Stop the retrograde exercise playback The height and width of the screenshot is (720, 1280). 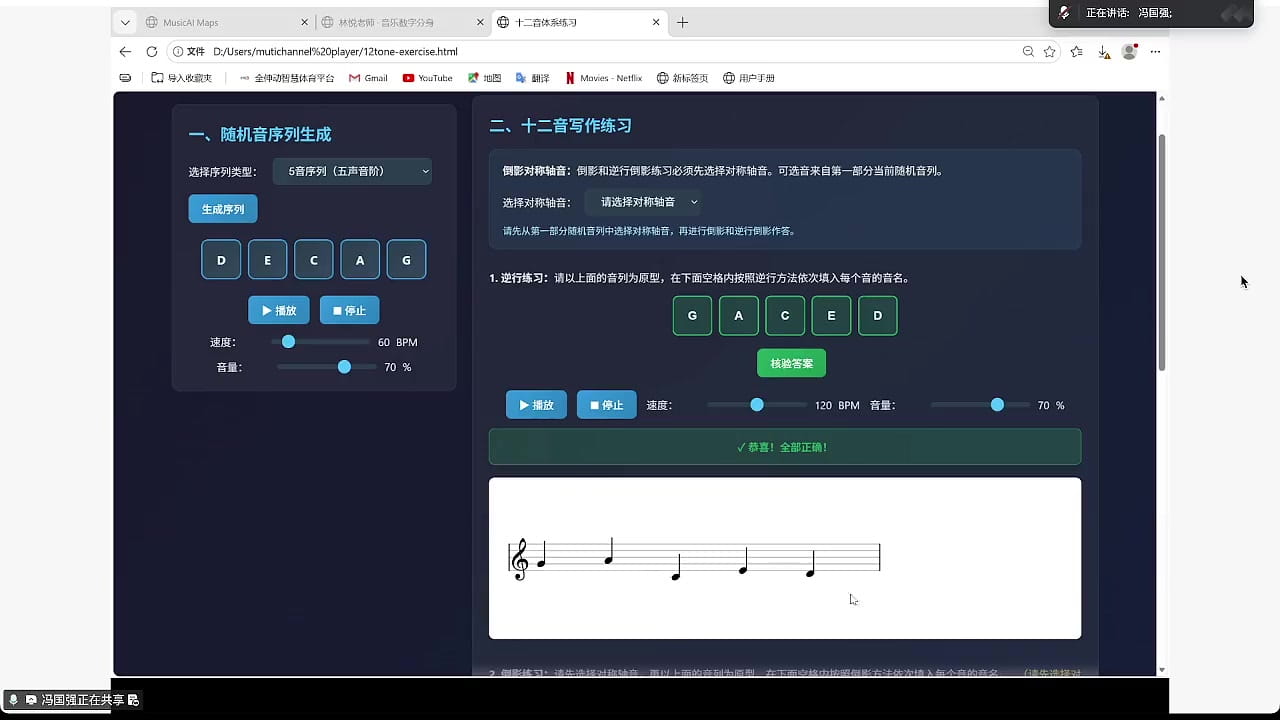click(607, 405)
